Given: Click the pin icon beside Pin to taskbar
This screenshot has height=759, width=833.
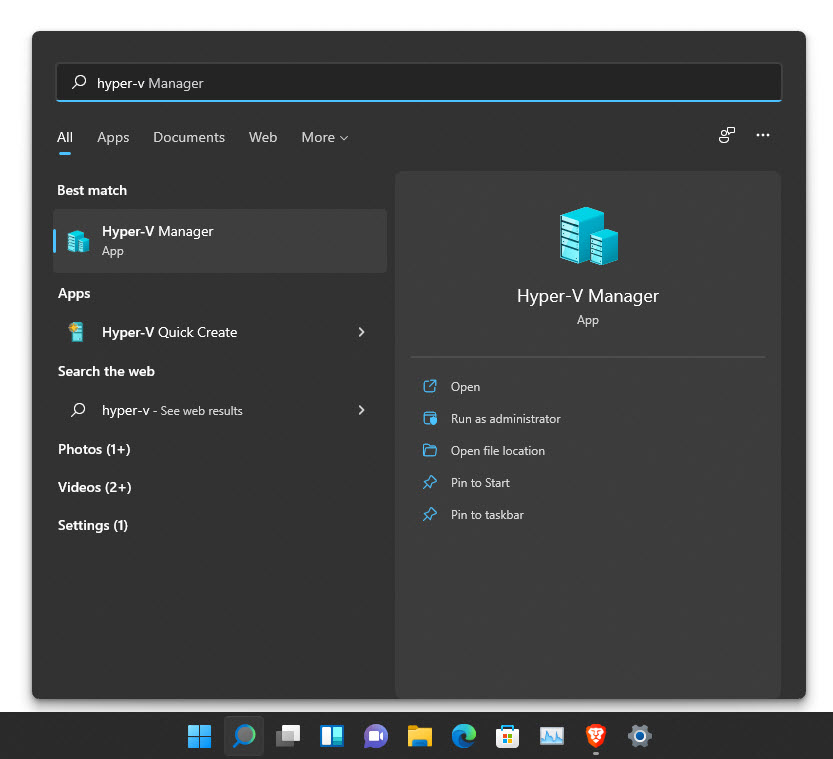Looking at the screenshot, I should tap(430, 514).
